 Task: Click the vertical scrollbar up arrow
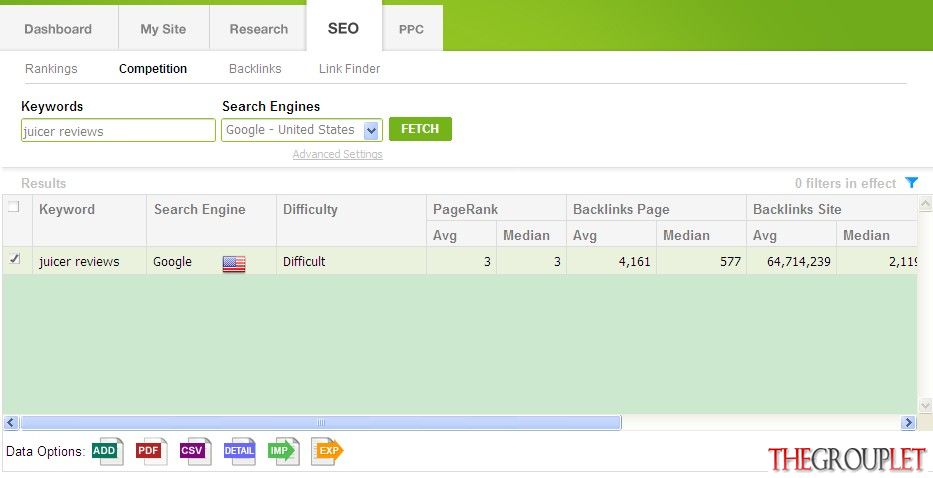click(925, 204)
